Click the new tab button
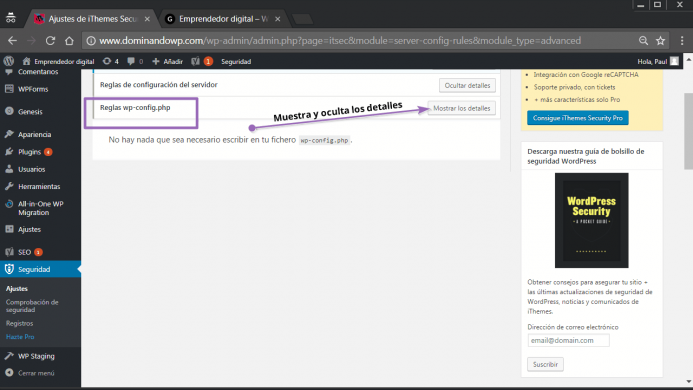The width and height of the screenshot is (693, 390). (303, 19)
